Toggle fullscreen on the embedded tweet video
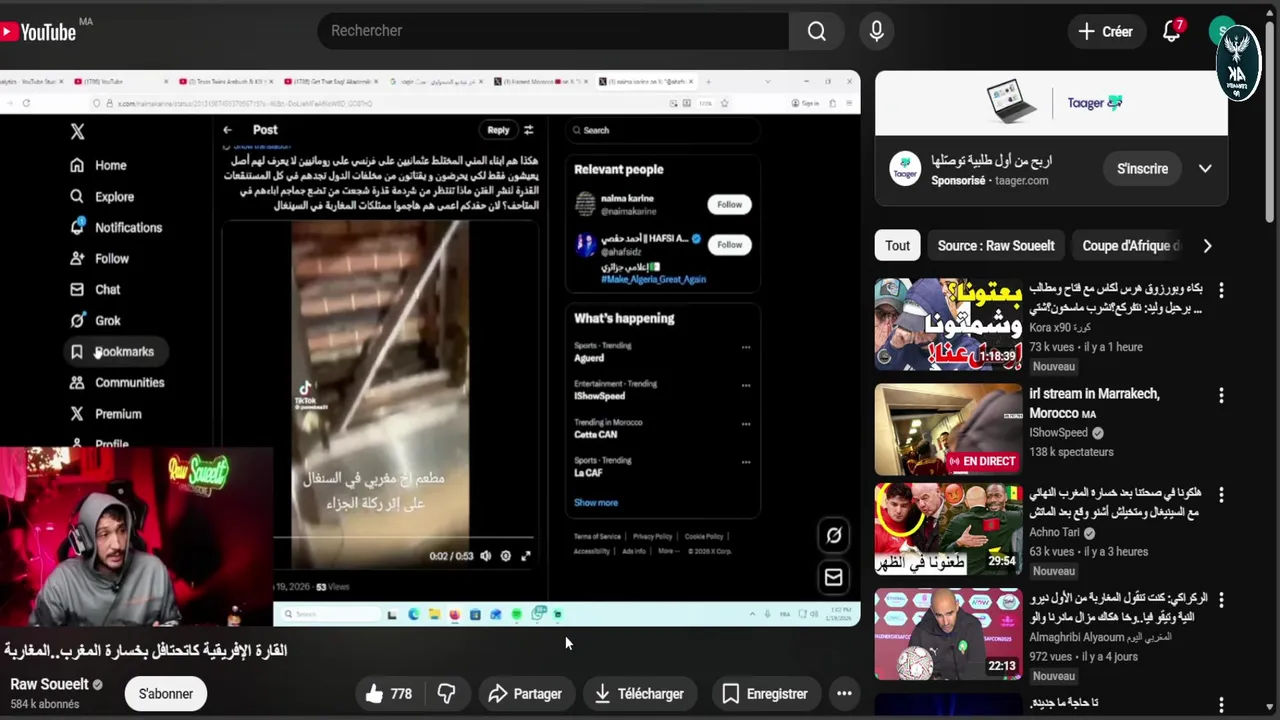Screen dimensions: 1280x720 coord(526,556)
